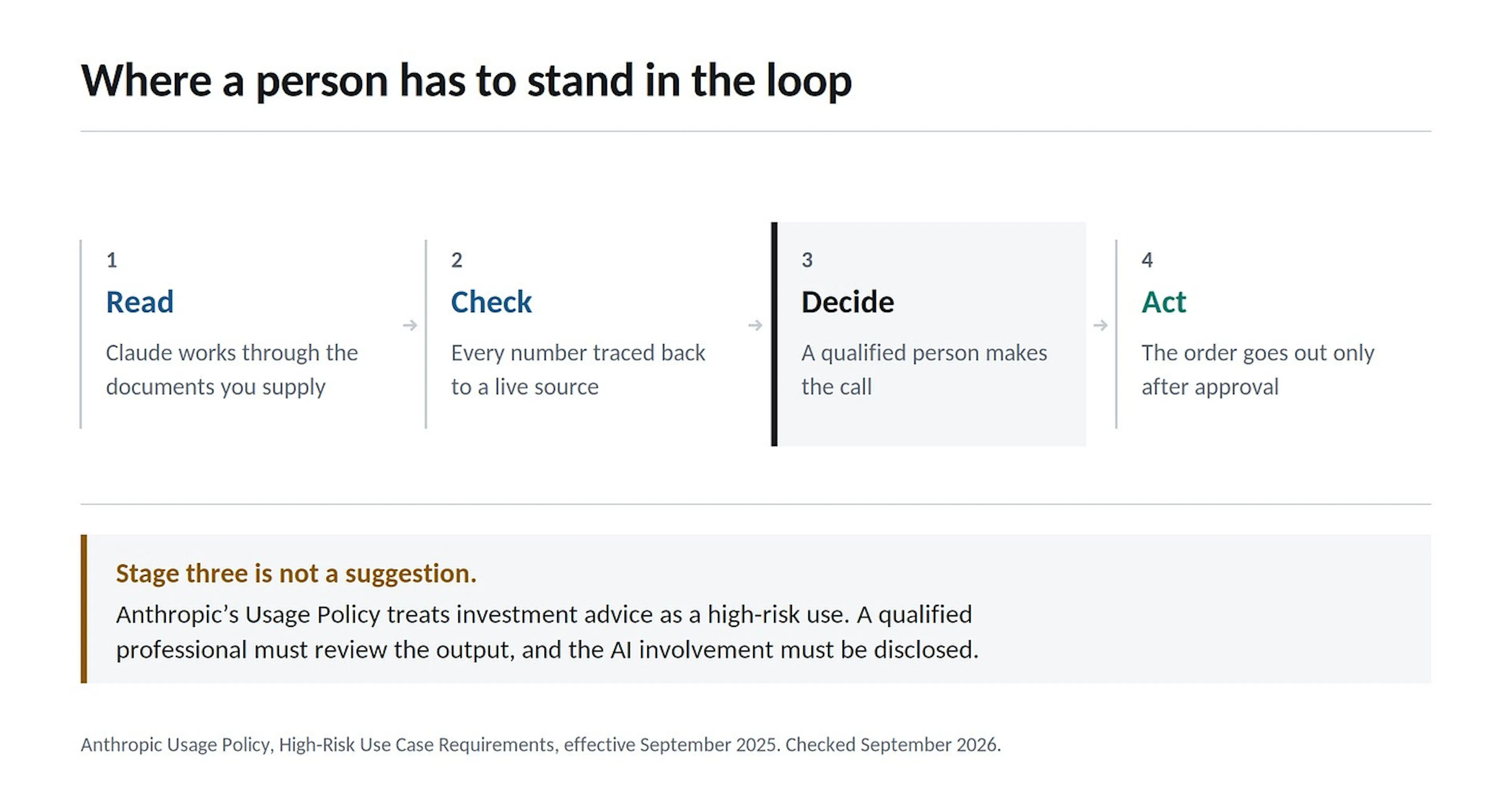Click the brown accent bar of the callout

(84, 608)
